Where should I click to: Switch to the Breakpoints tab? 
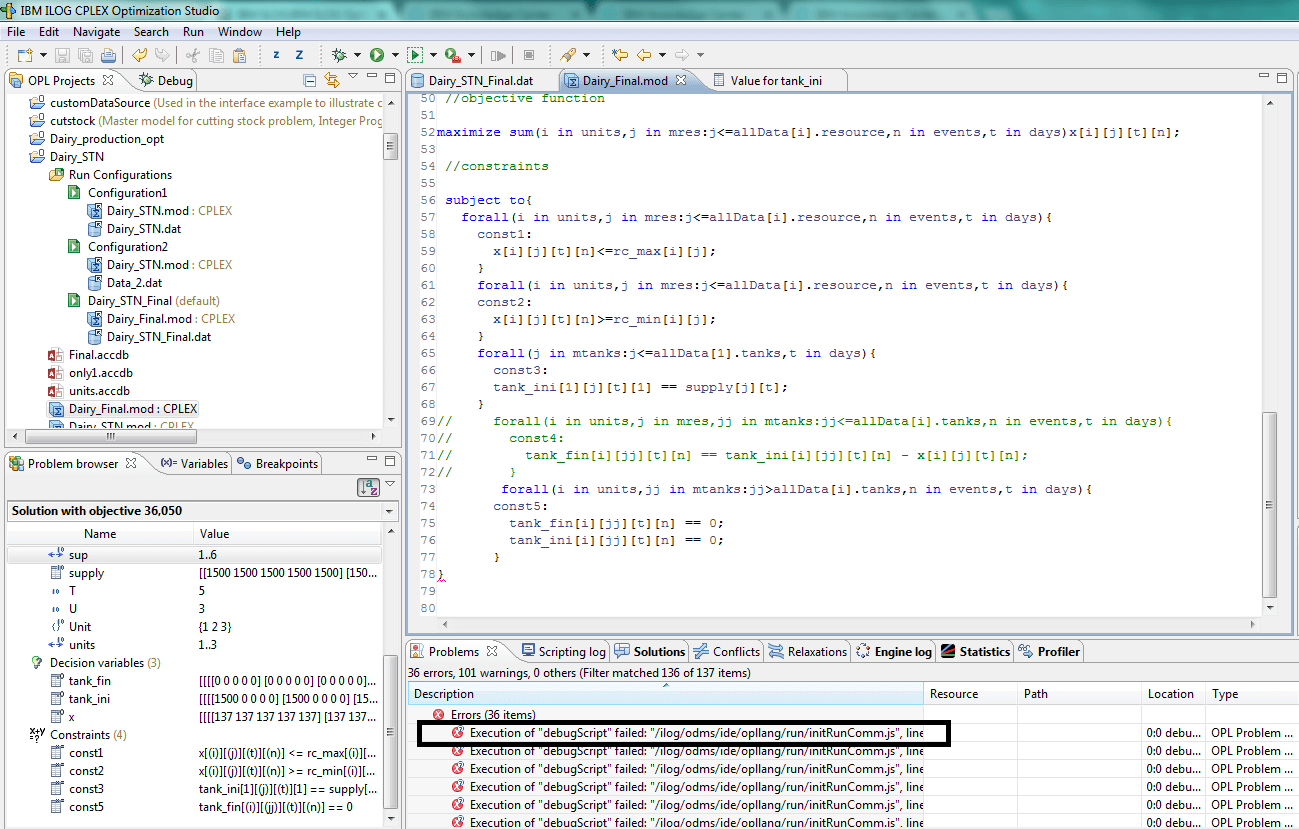[x=278, y=463]
